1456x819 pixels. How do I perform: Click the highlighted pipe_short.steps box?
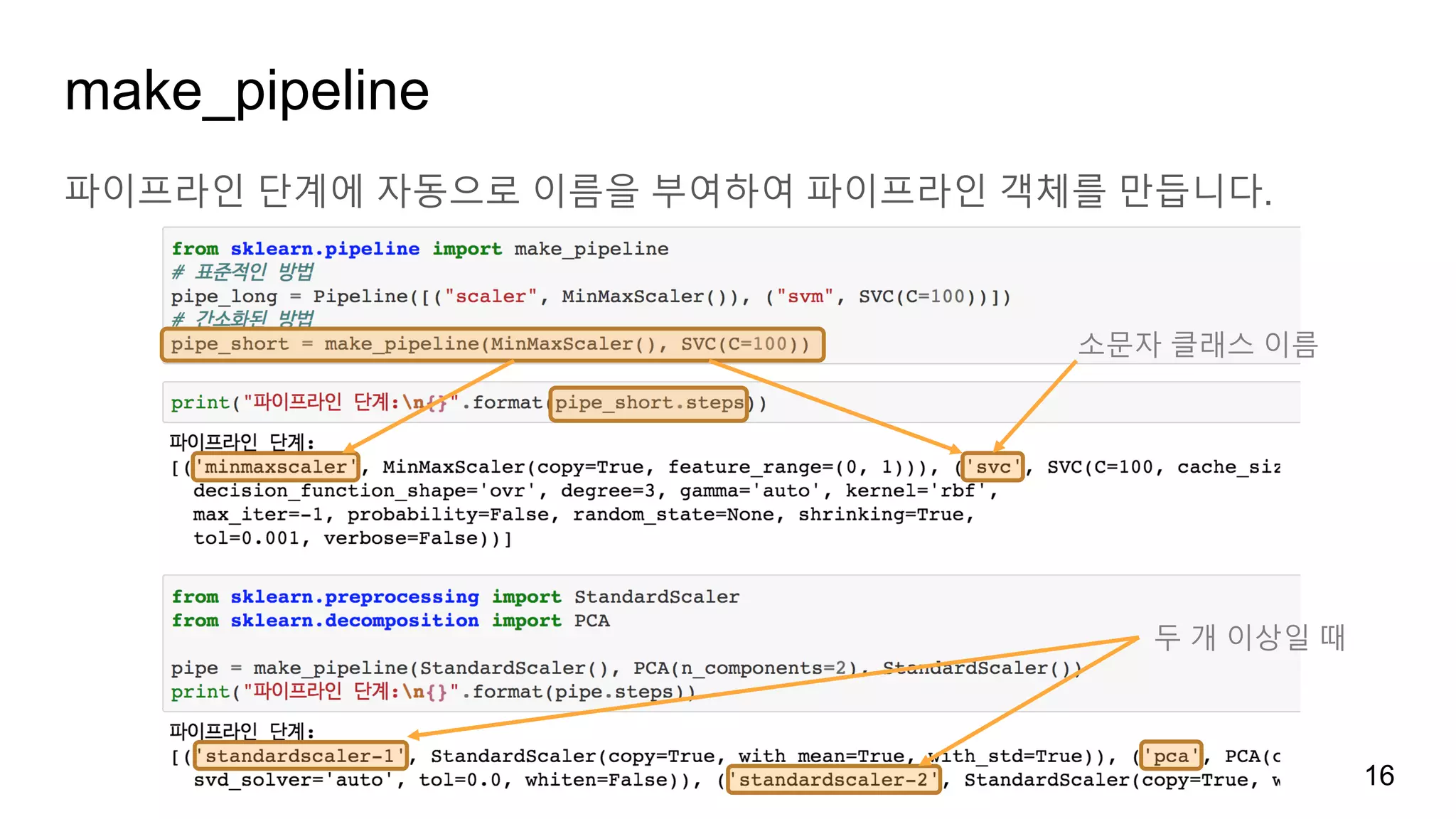click(x=648, y=404)
